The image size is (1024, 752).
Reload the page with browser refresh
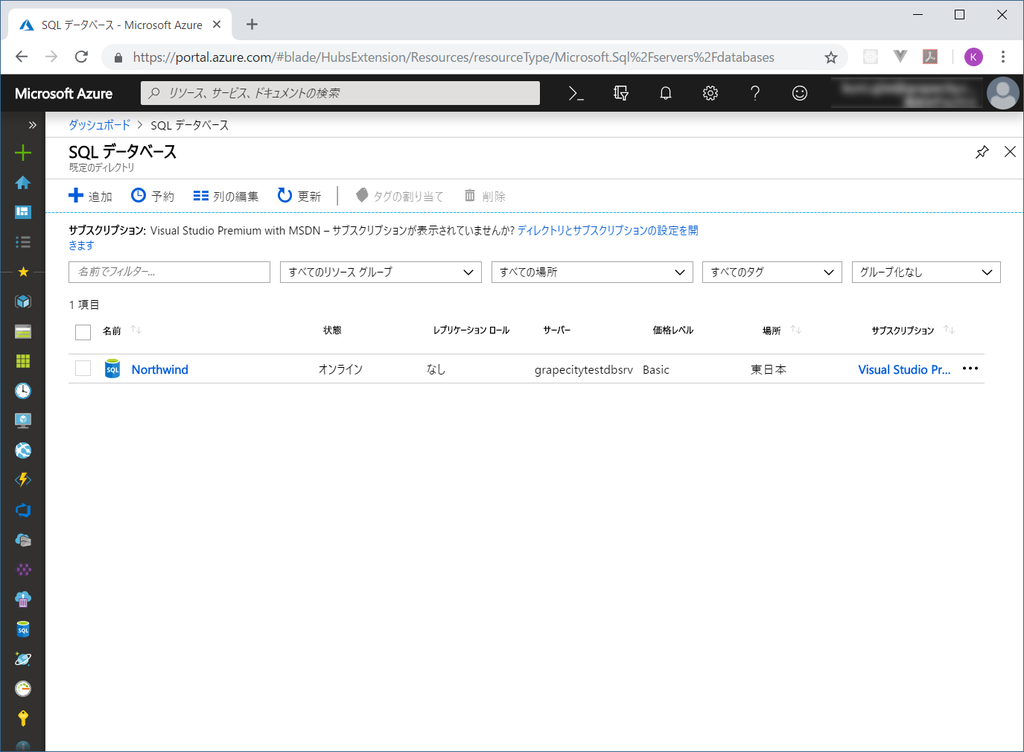coord(81,57)
